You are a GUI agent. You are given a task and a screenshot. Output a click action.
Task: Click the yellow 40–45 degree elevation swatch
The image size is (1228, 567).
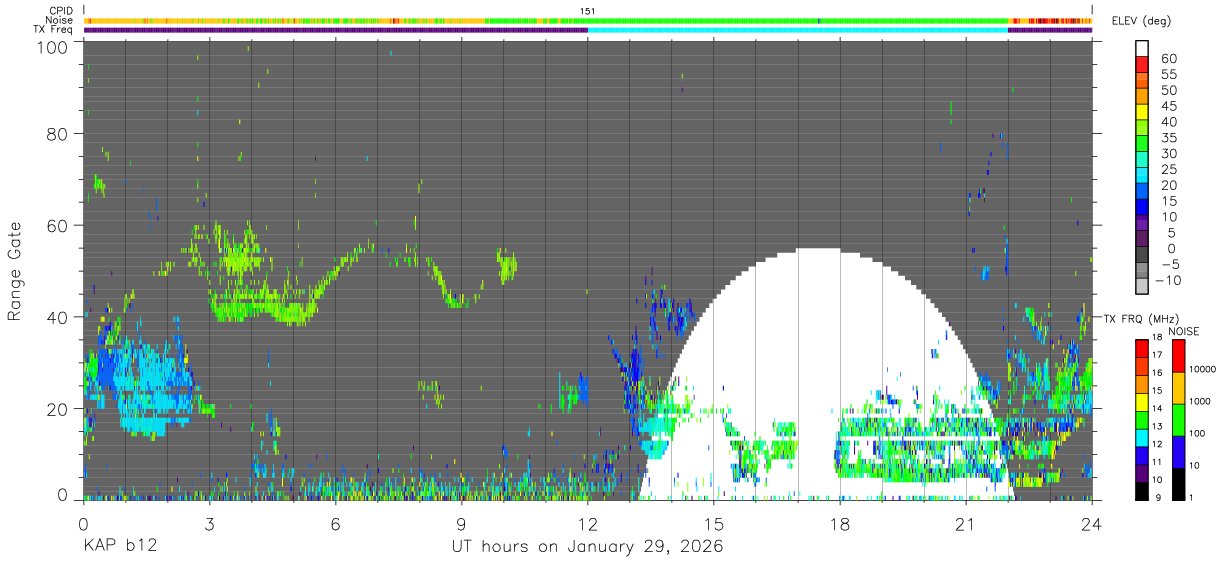[x=1141, y=114]
